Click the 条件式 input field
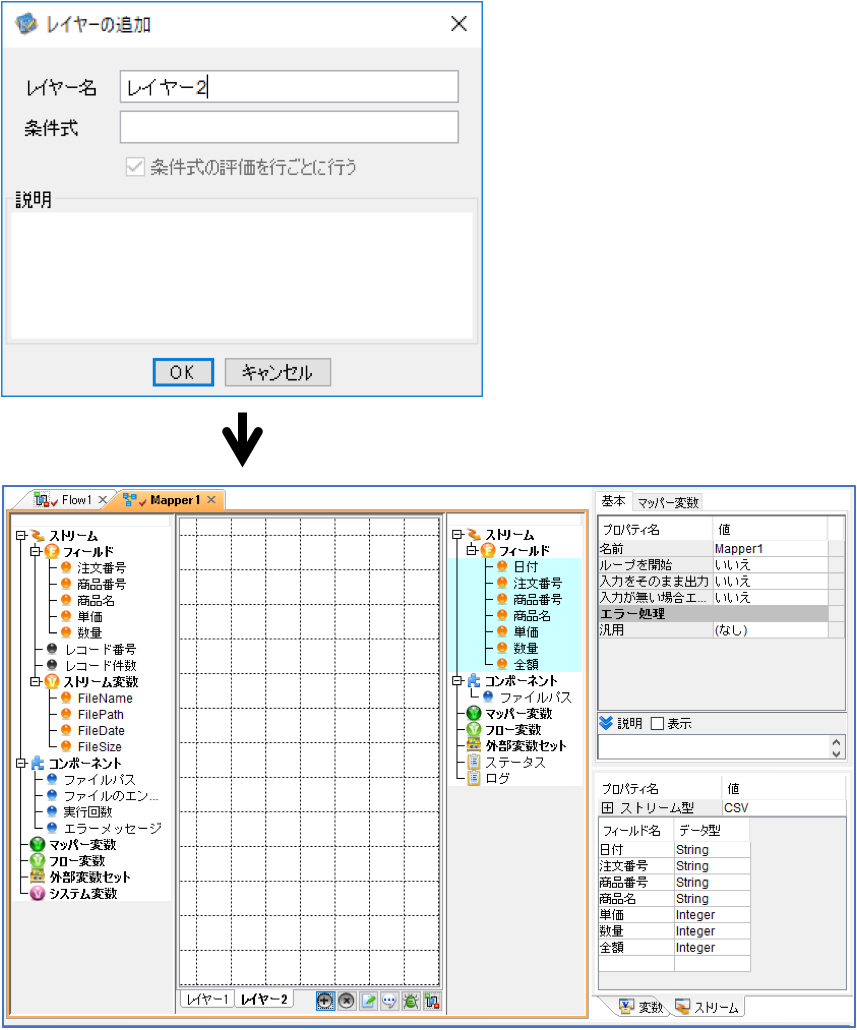The height and width of the screenshot is (1030, 857). point(289,127)
